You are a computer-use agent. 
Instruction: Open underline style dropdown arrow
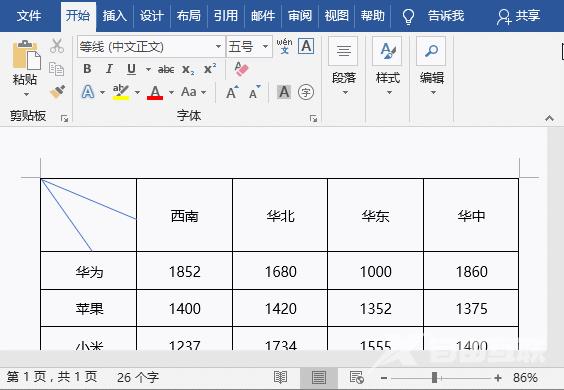(148, 69)
